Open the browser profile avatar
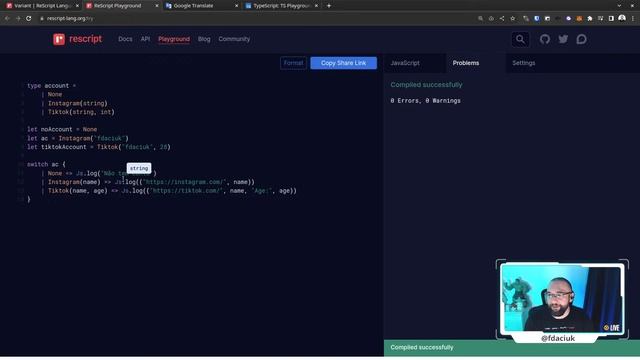This screenshot has height=360, width=640. [x=622, y=18]
